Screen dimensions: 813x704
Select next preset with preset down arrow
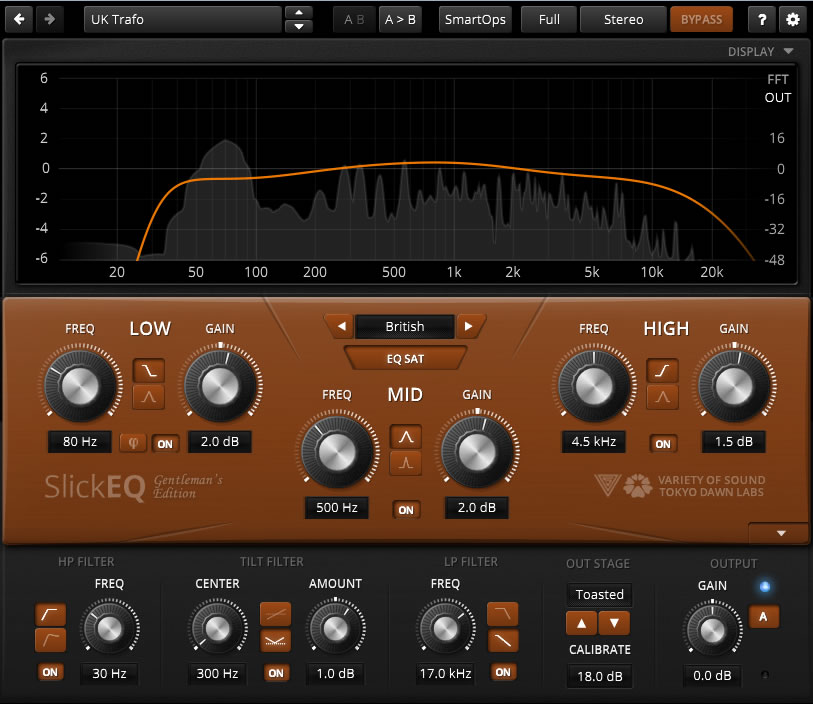tap(299, 26)
